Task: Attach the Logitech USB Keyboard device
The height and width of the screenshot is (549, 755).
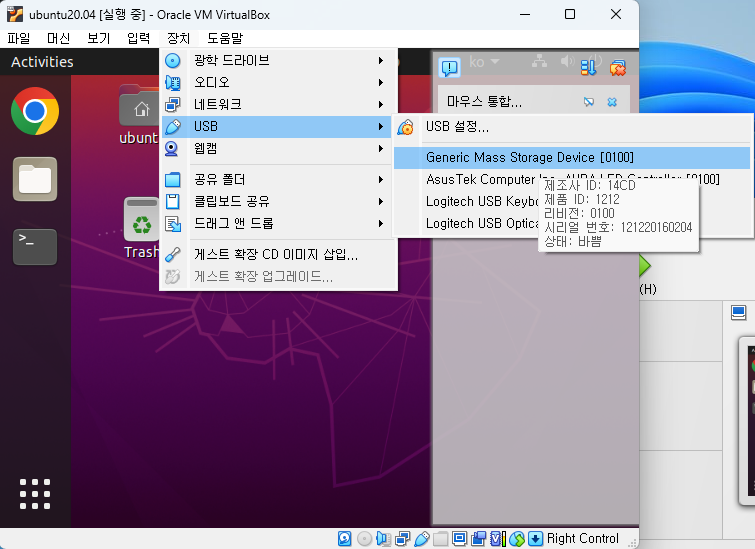Action: click(x=482, y=201)
